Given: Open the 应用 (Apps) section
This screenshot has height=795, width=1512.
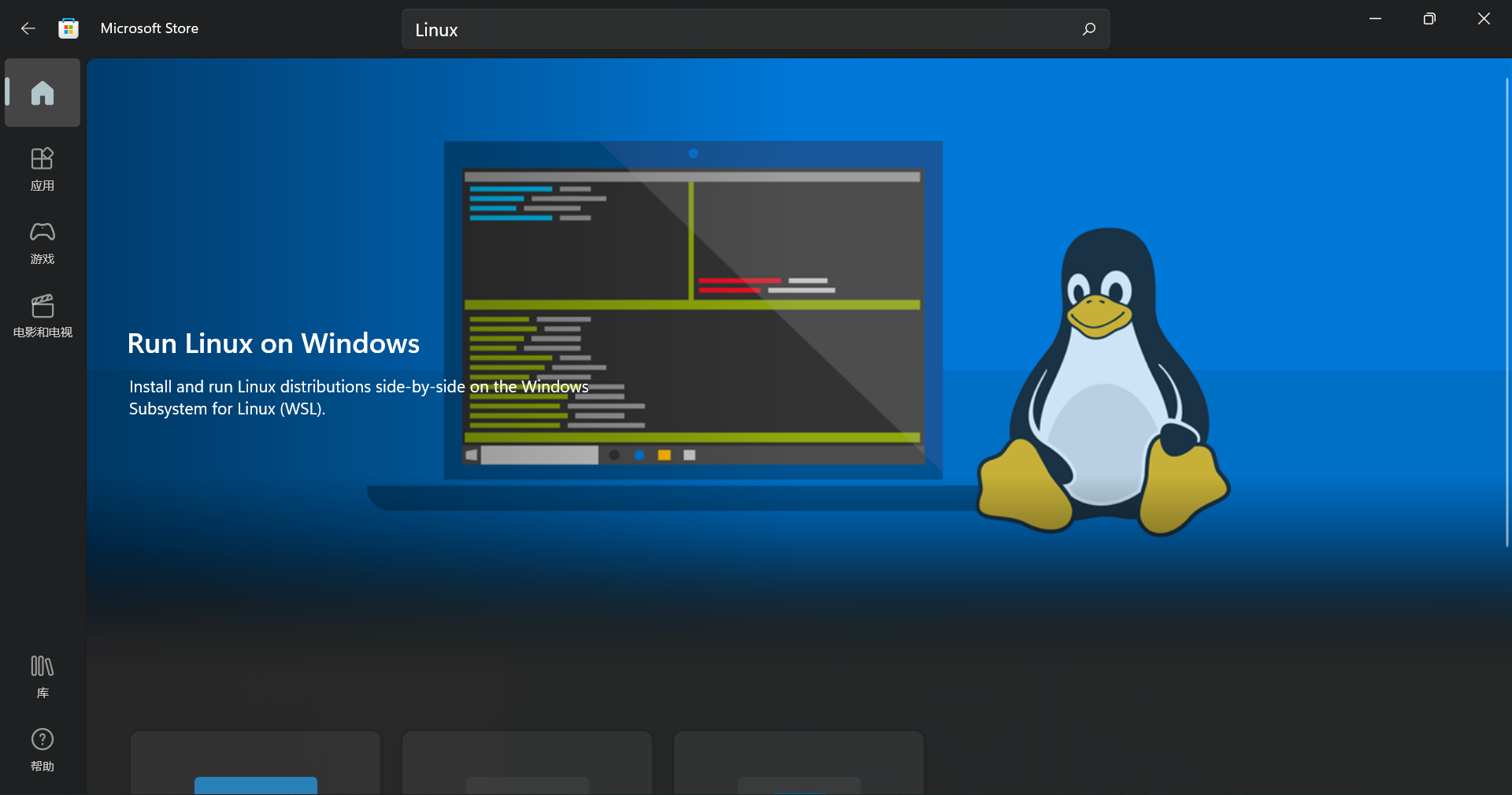Looking at the screenshot, I should coord(43,169).
